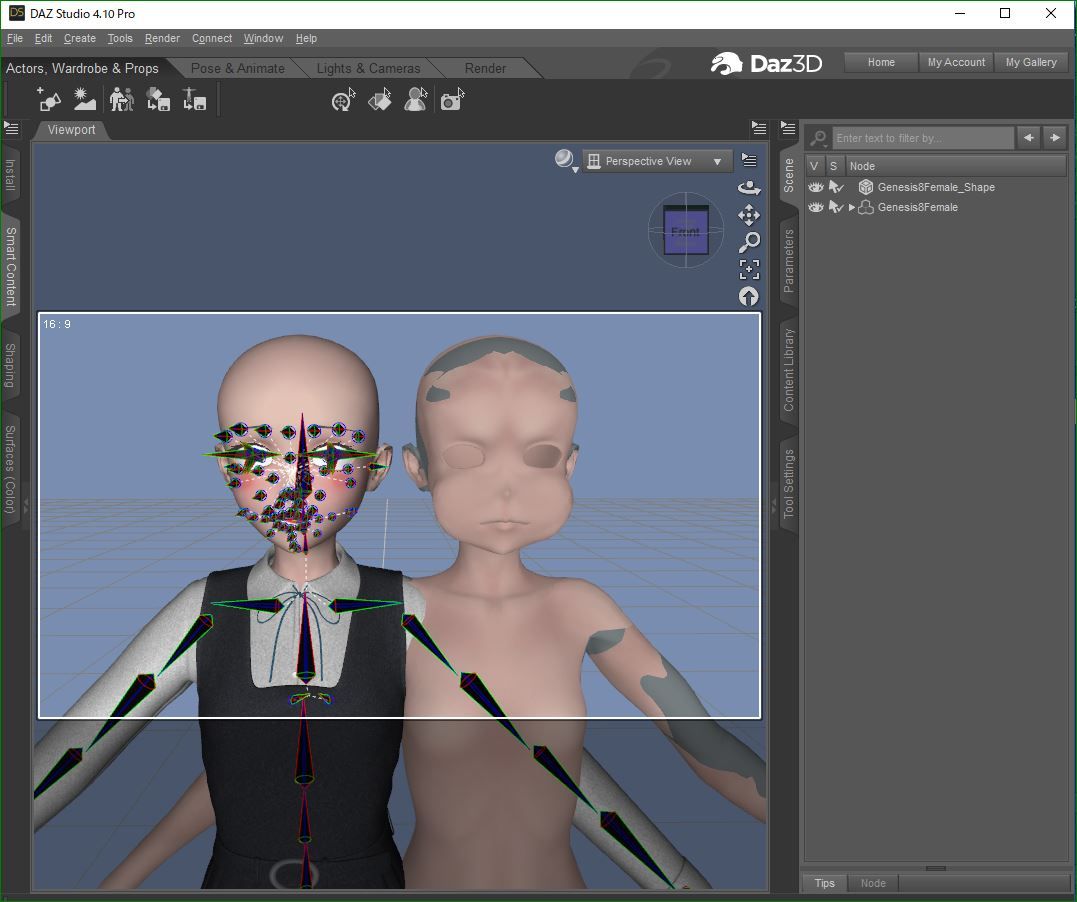Click the Front view cube
The height and width of the screenshot is (902, 1077).
685,230
